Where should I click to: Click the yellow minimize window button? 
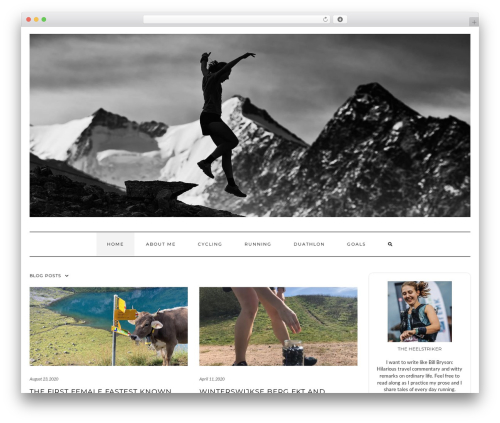click(36, 19)
